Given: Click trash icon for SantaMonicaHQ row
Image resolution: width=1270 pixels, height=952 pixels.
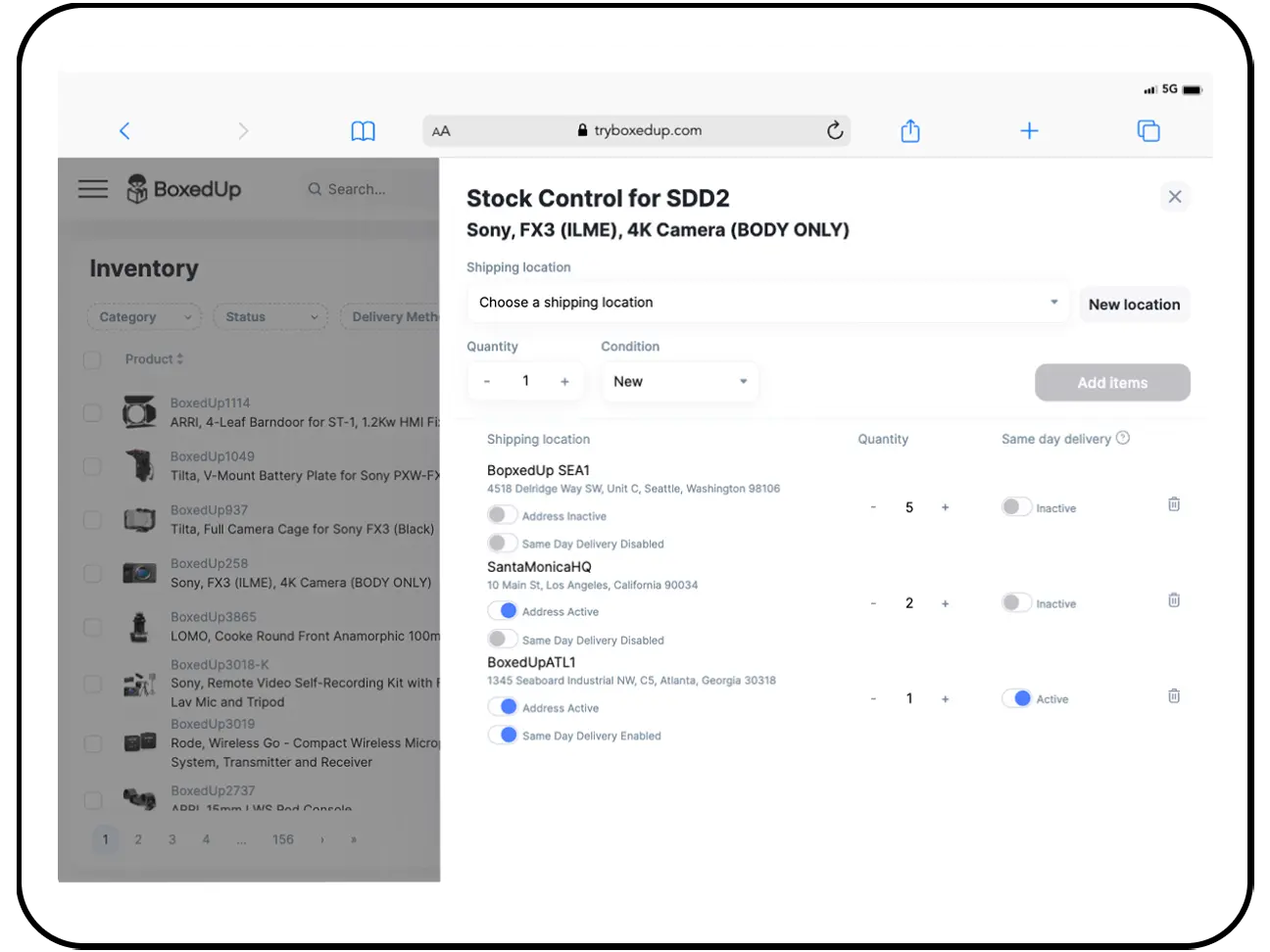Looking at the screenshot, I should click(1173, 600).
